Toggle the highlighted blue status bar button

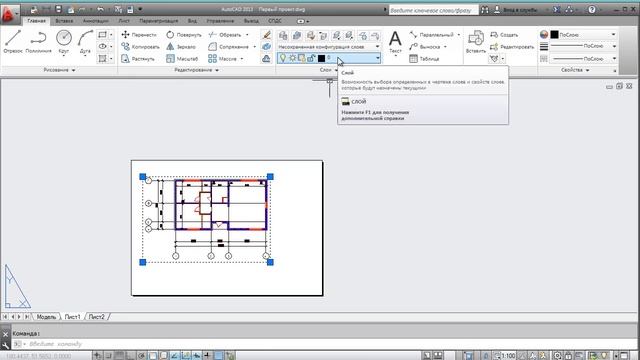[218, 356]
